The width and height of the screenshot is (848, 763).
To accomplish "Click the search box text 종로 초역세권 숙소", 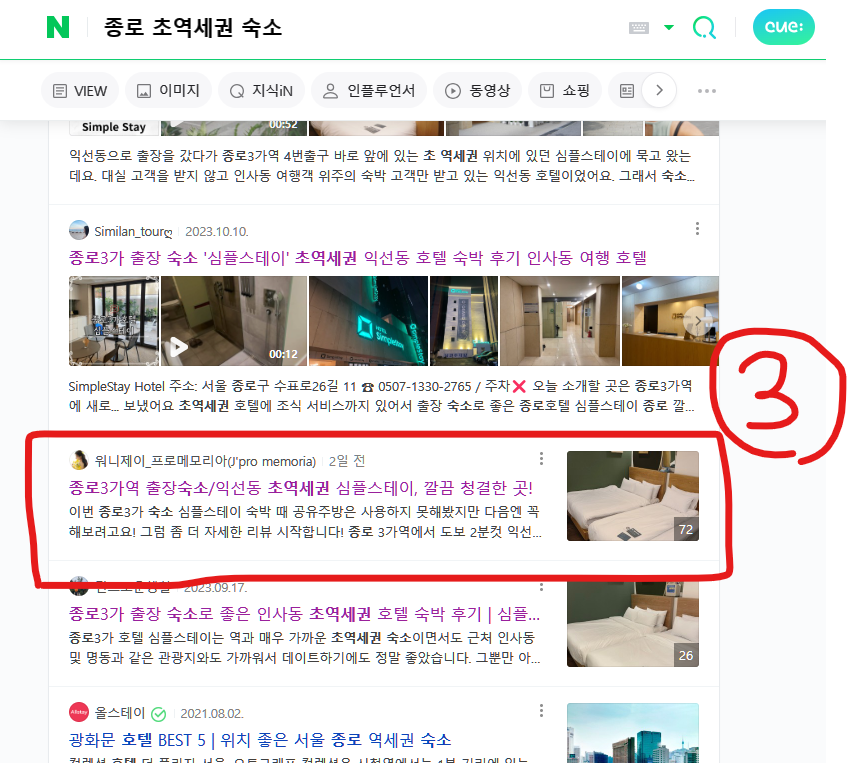I will 193,27.
